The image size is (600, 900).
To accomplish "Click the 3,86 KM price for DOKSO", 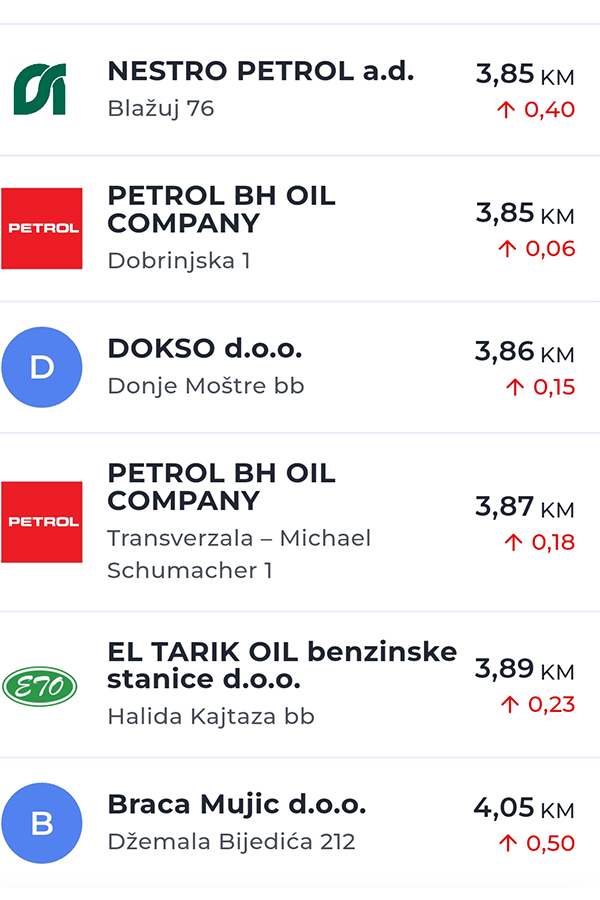I will tap(524, 352).
